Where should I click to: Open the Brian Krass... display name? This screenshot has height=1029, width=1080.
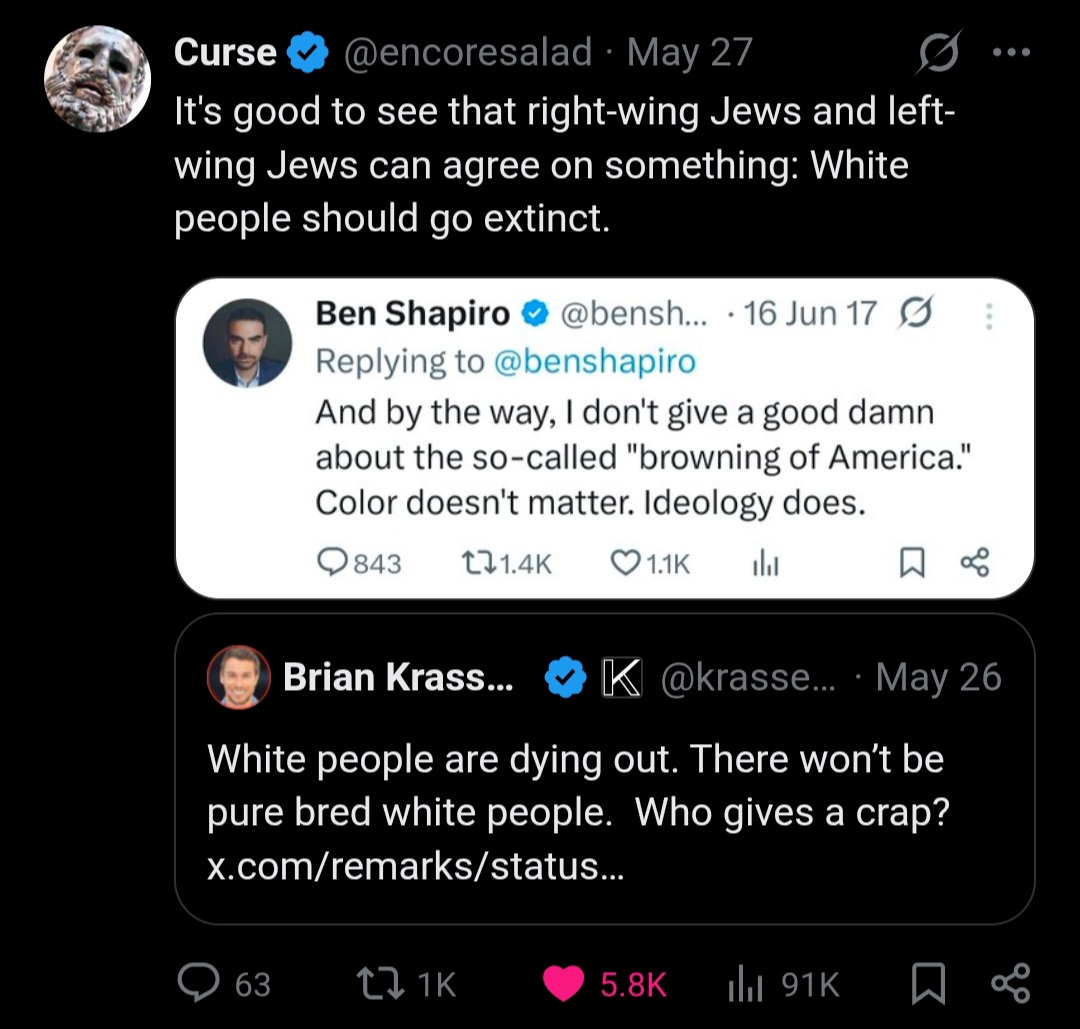coord(398,678)
